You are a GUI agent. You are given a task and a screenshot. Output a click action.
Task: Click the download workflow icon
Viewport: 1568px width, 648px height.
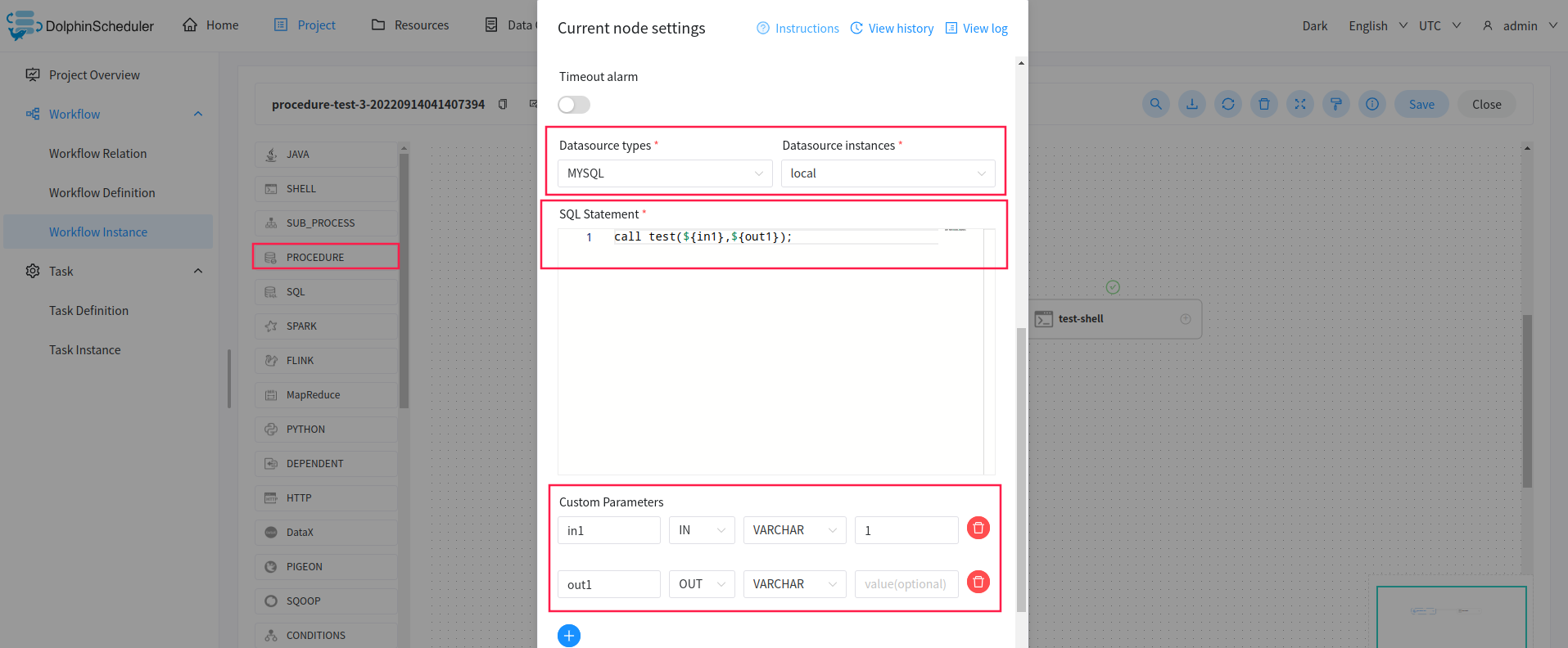[x=1192, y=104]
